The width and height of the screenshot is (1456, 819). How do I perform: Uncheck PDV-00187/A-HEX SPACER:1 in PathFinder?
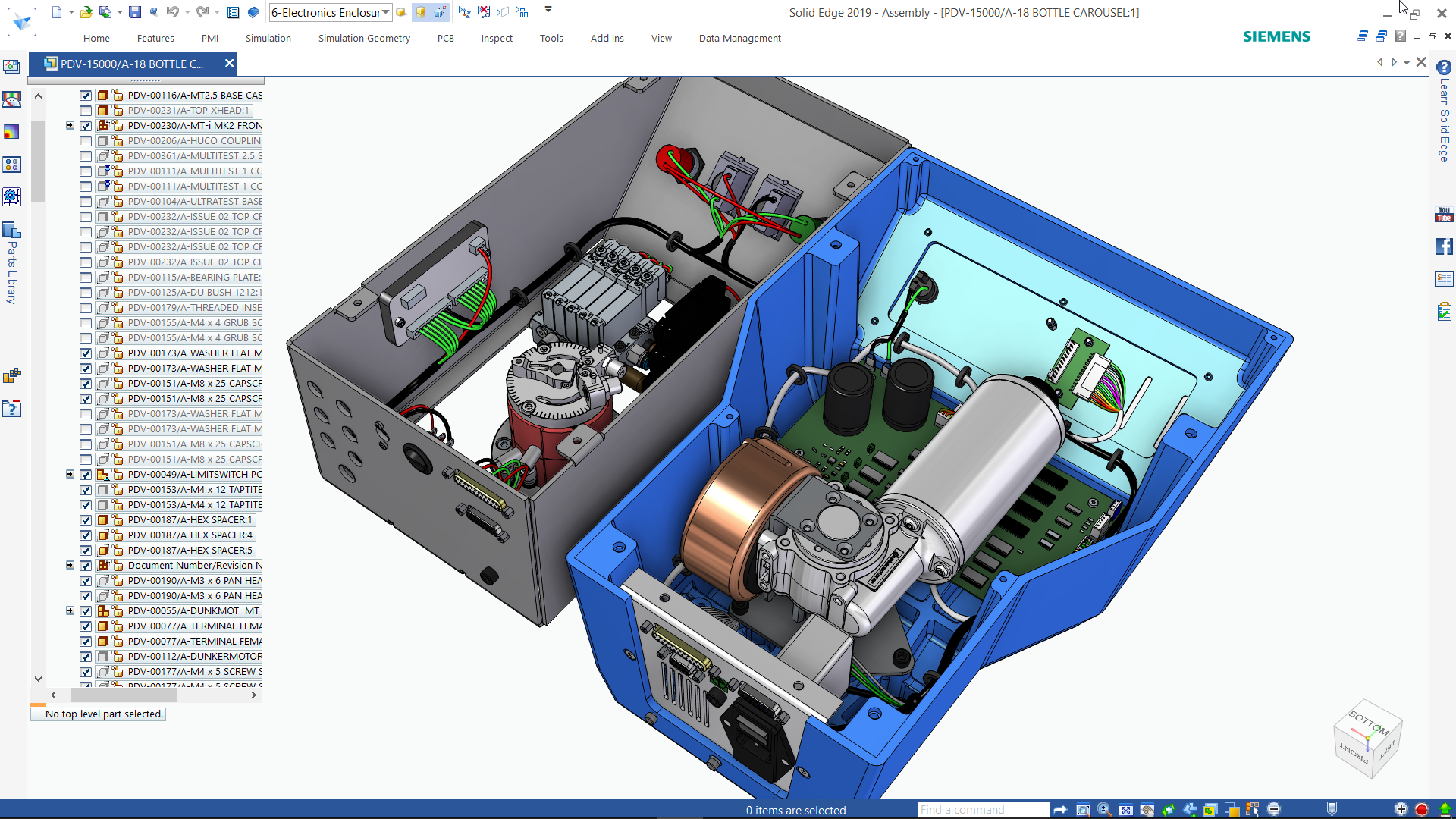85,520
